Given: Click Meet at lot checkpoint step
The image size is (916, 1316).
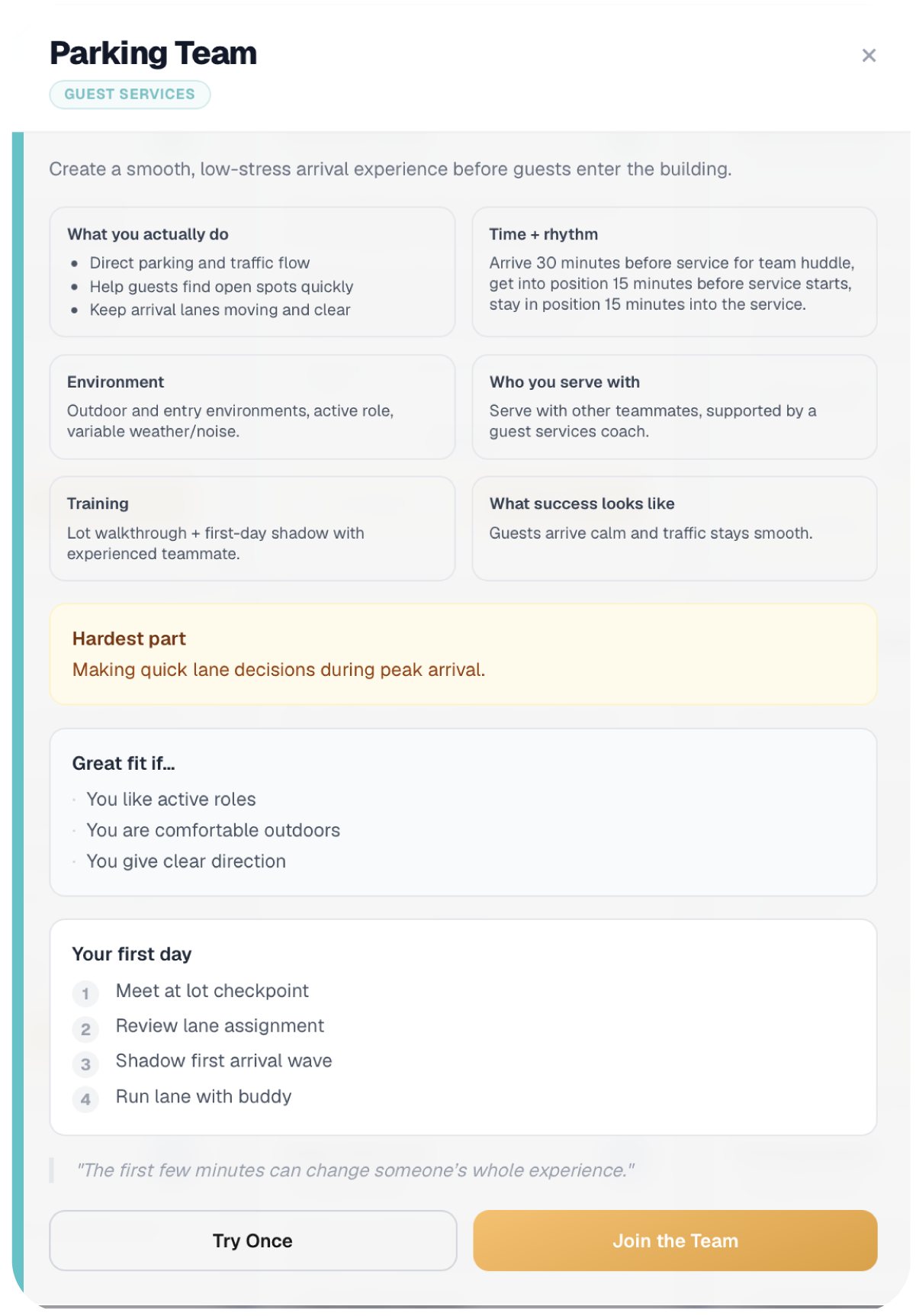Looking at the screenshot, I should (x=212, y=991).
